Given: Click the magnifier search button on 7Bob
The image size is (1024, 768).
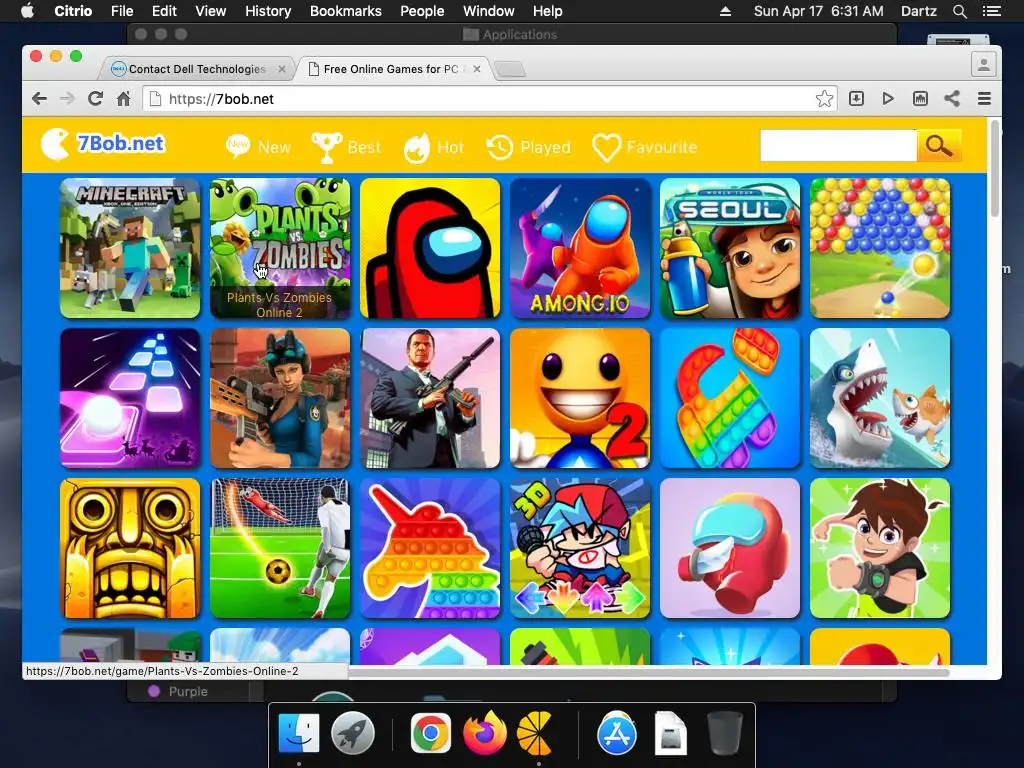Looking at the screenshot, I should 938,146.
